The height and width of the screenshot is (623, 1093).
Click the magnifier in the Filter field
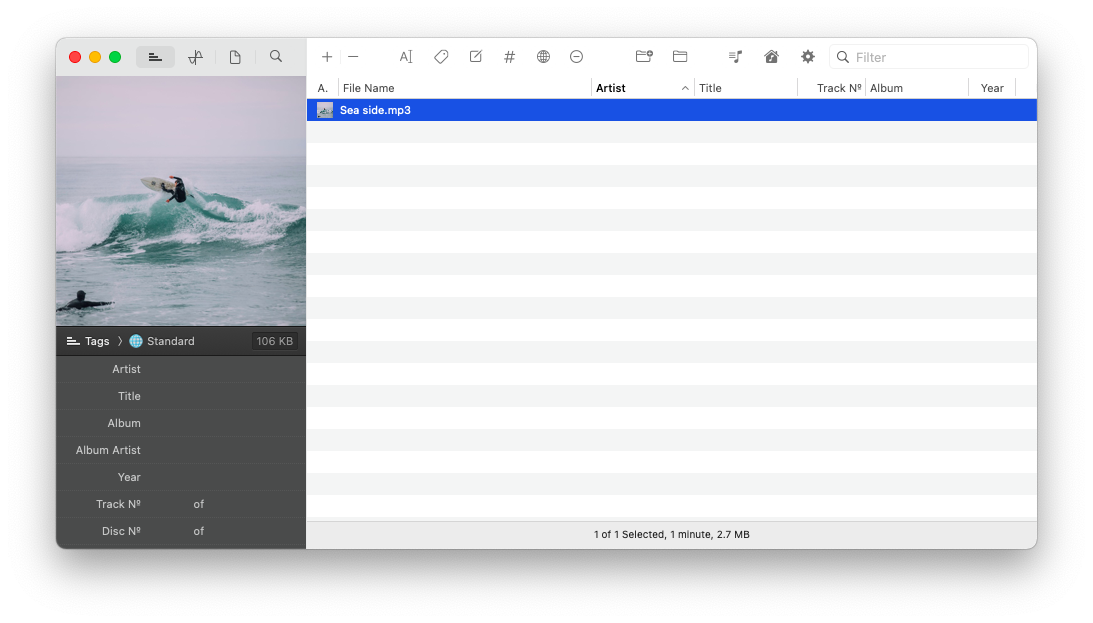coord(843,57)
